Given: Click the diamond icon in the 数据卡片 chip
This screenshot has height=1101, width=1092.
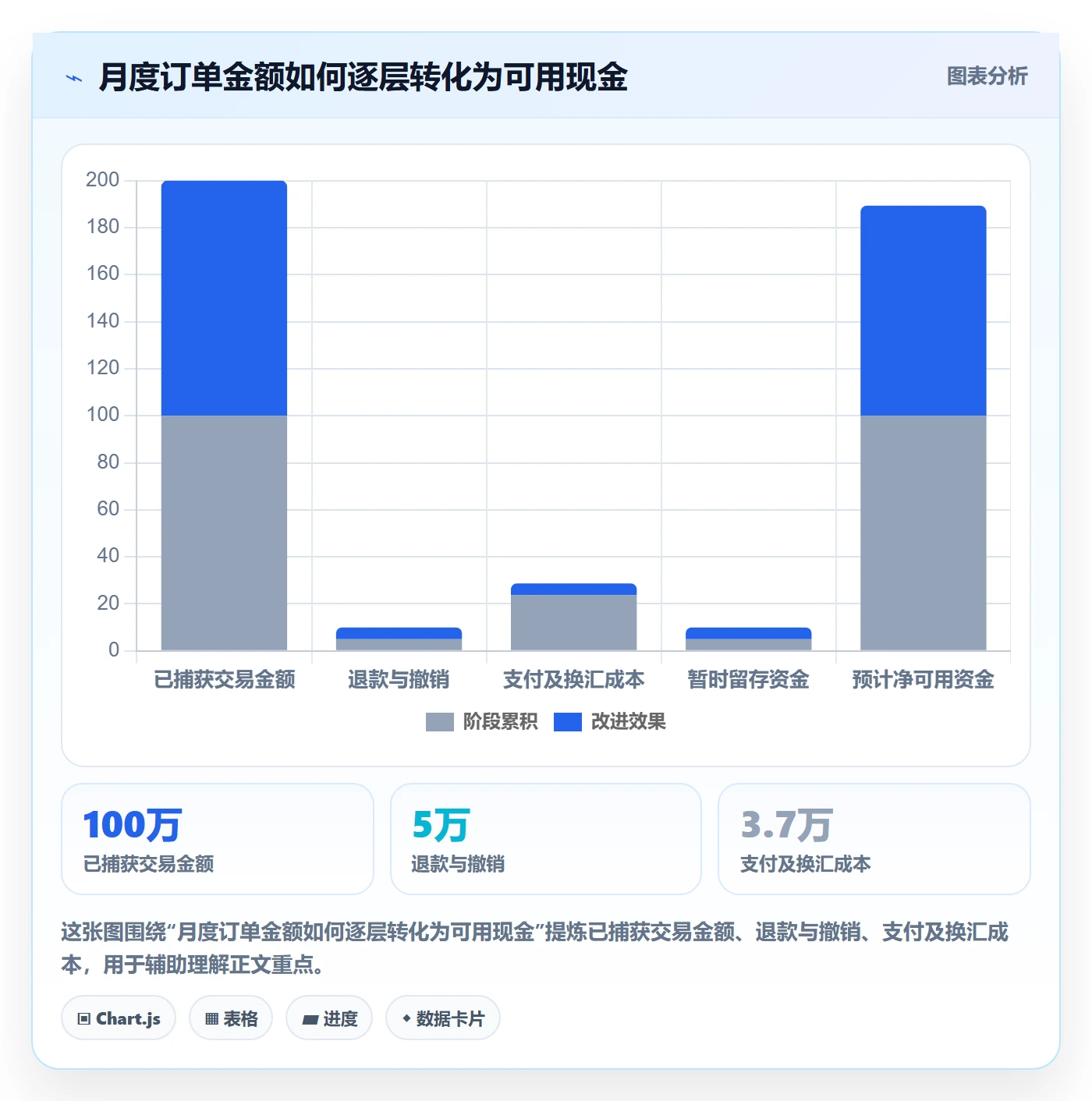Looking at the screenshot, I should [406, 1018].
